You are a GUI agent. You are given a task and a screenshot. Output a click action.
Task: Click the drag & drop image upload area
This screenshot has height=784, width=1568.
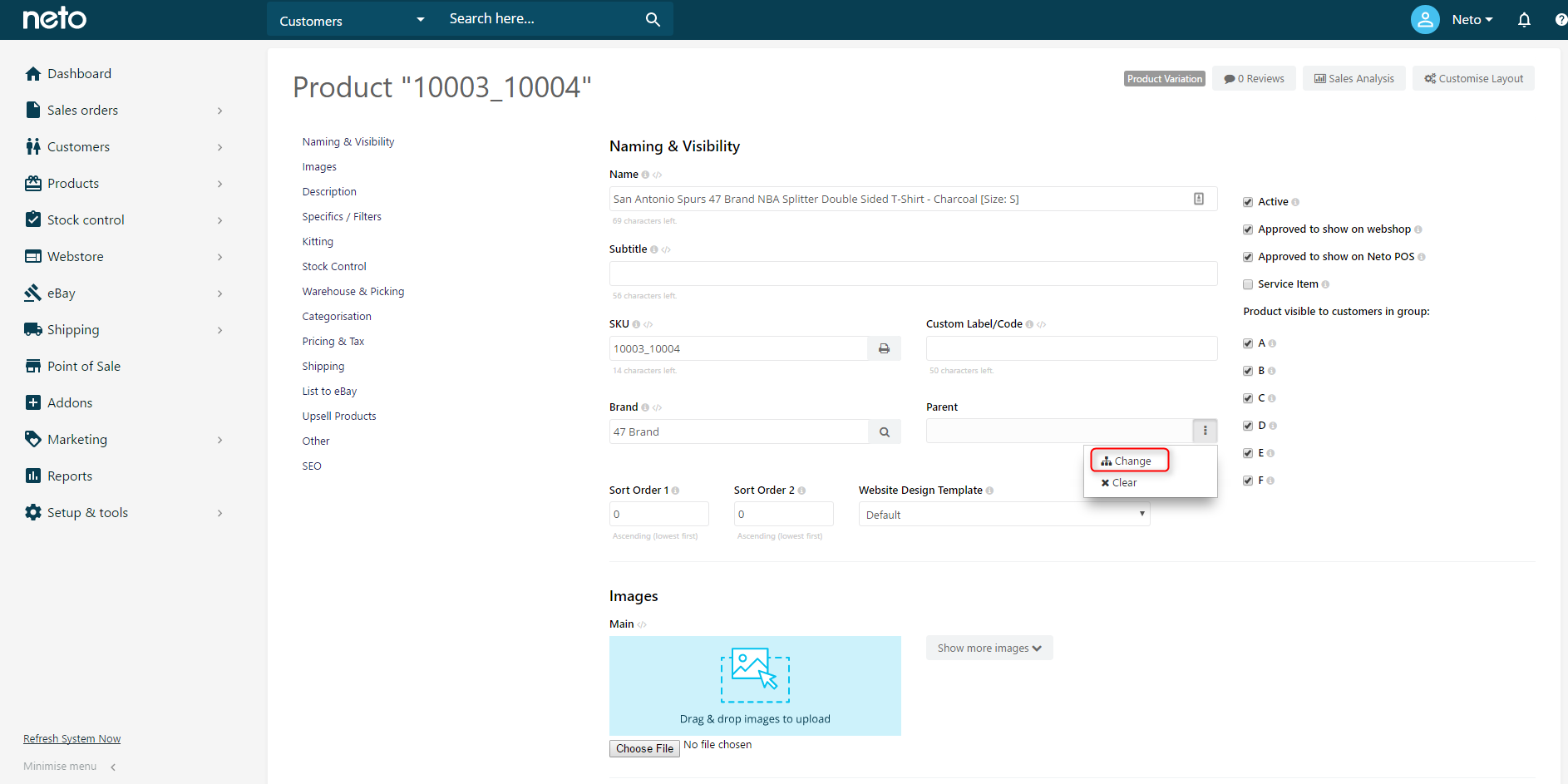click(x=755, y=686)
